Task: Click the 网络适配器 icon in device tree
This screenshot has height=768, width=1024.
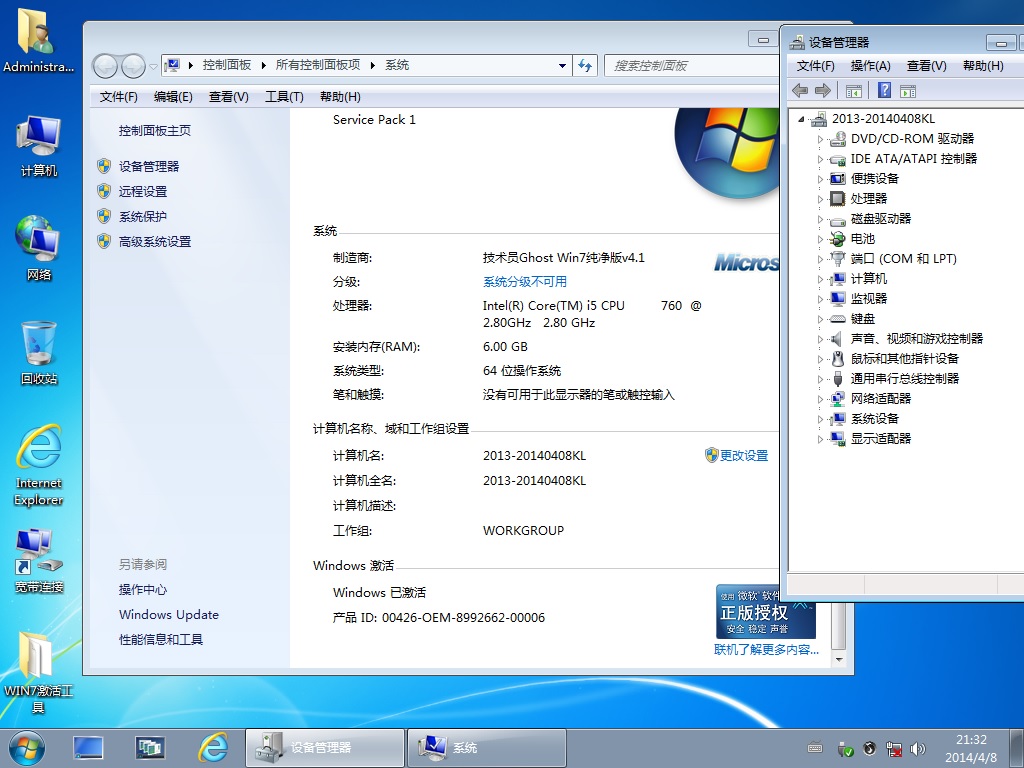Action: (x=837, y=398)
